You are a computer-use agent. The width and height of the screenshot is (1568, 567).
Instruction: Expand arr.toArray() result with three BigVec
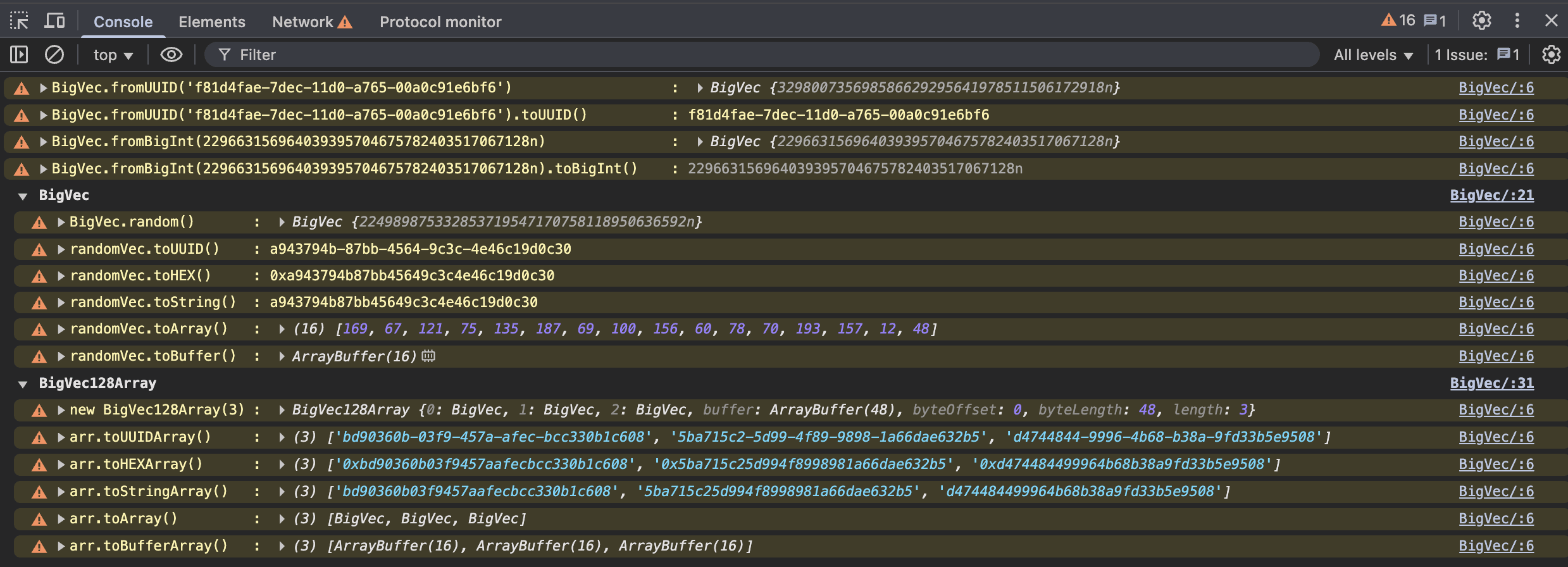click(x=282, y=519)
